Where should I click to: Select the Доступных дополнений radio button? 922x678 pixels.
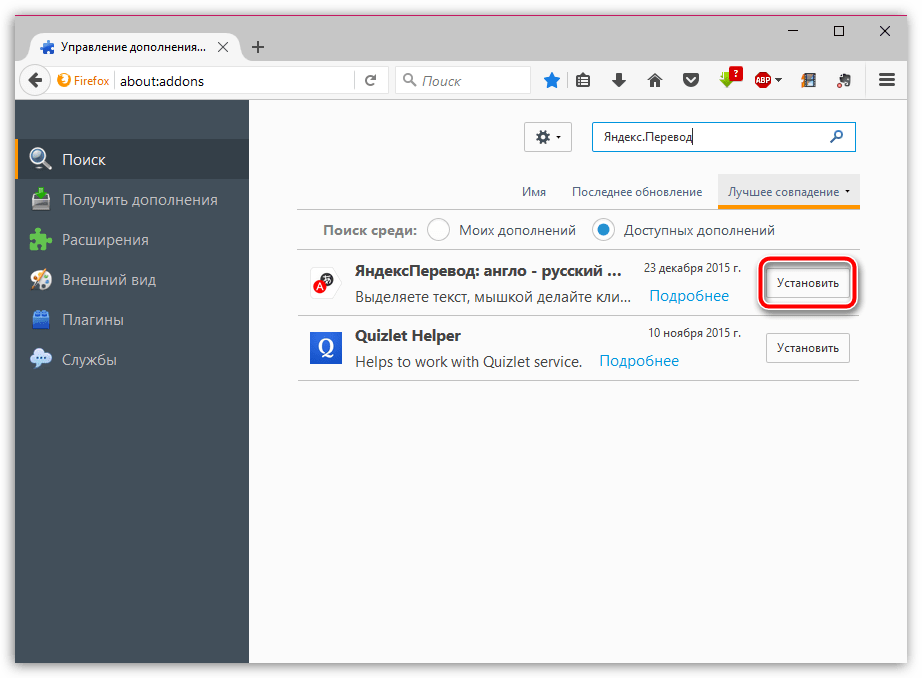pyautogui.click(x=603, y=230)
